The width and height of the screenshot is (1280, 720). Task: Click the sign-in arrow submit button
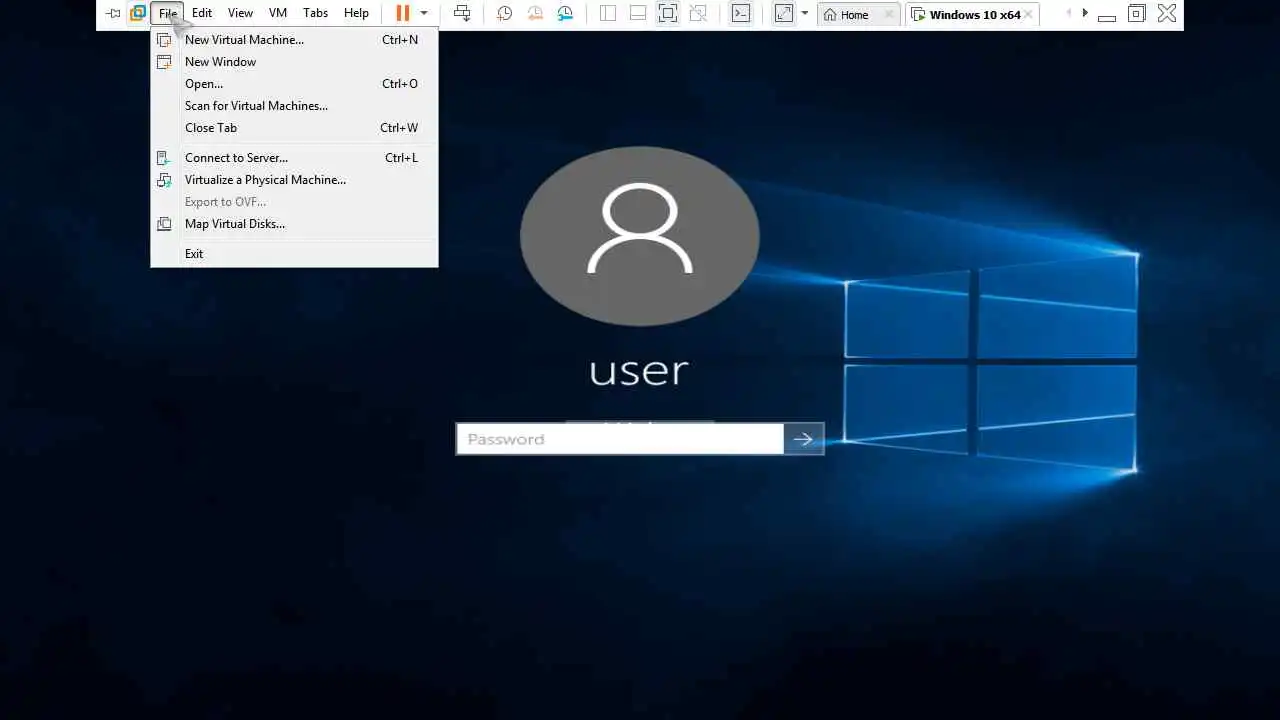pos(803,439)
